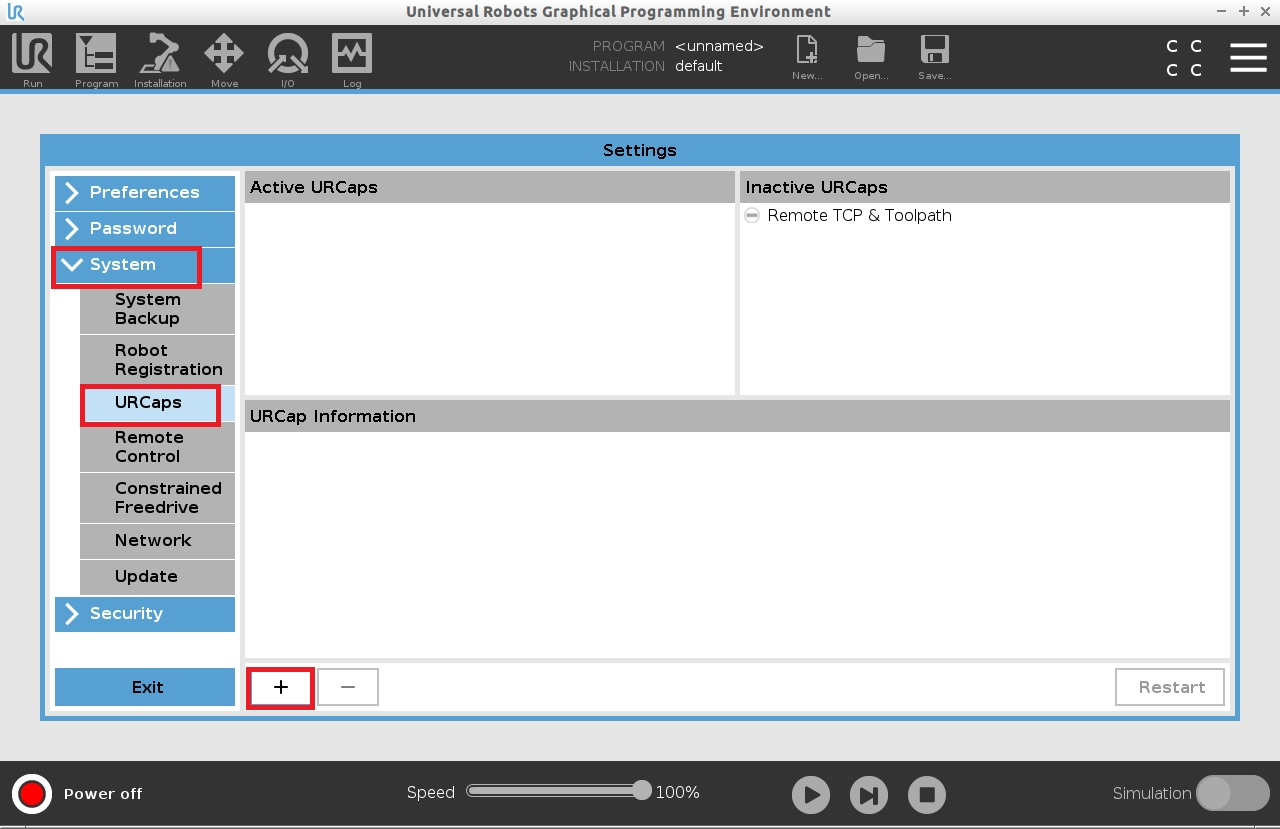Expand the Password section
1280x829 pixels.
pos(145,228)
